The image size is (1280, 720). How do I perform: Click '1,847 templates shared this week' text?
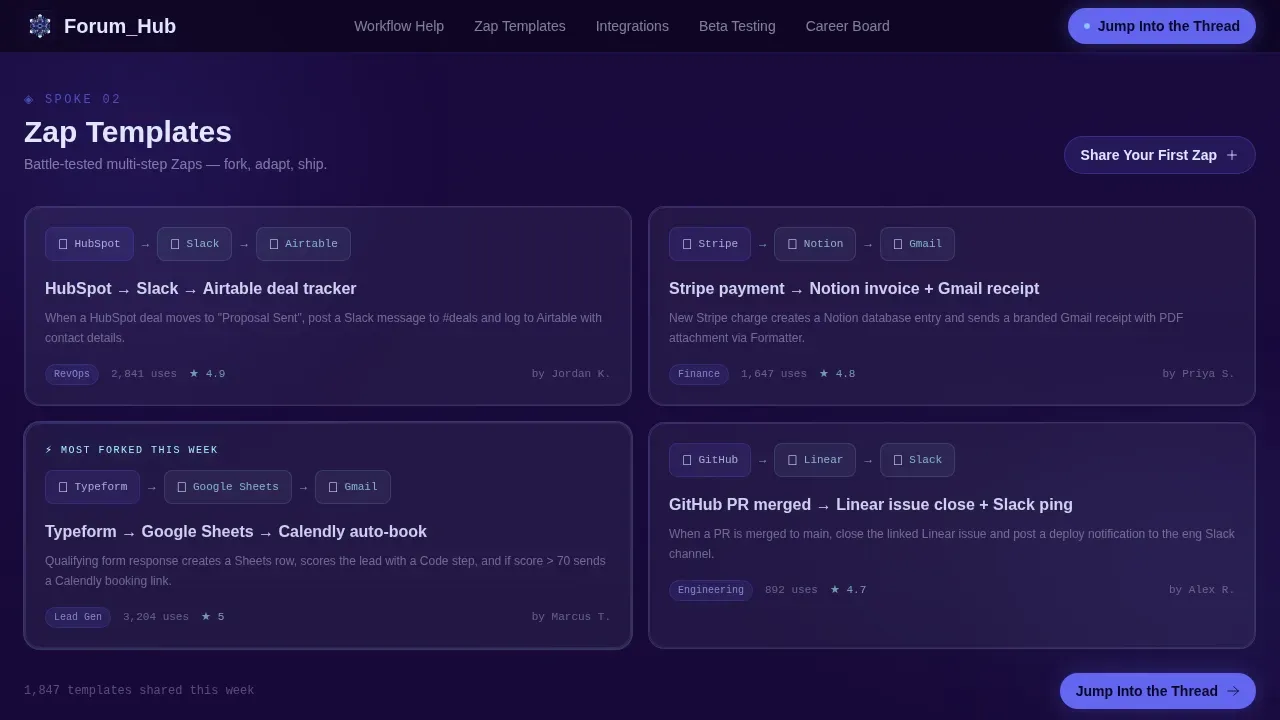(139, 691)
